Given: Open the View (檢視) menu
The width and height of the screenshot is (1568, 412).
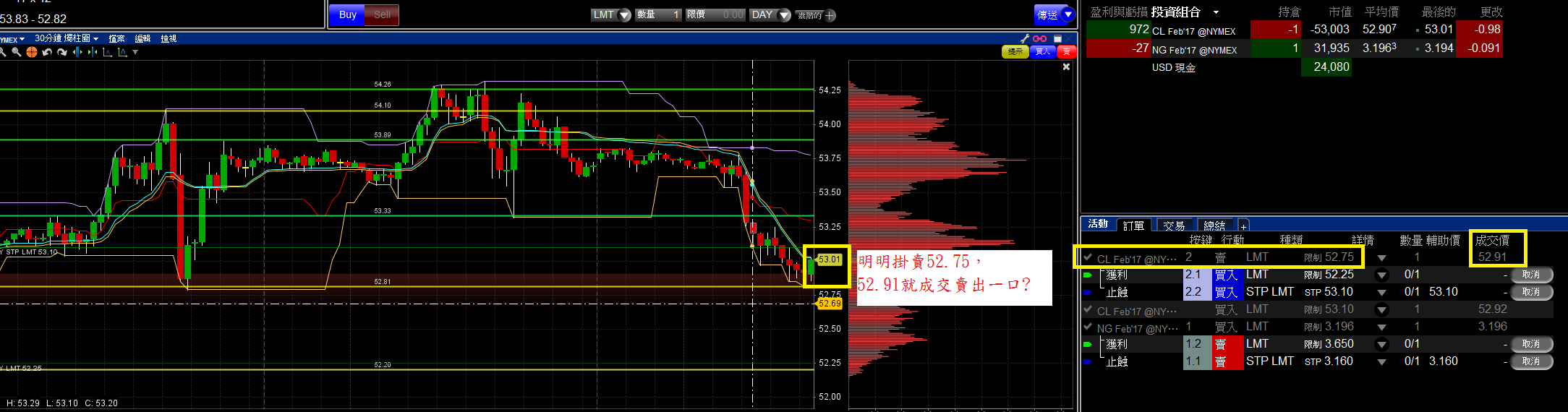Looking at the screenshot, I should pos(169,39).
